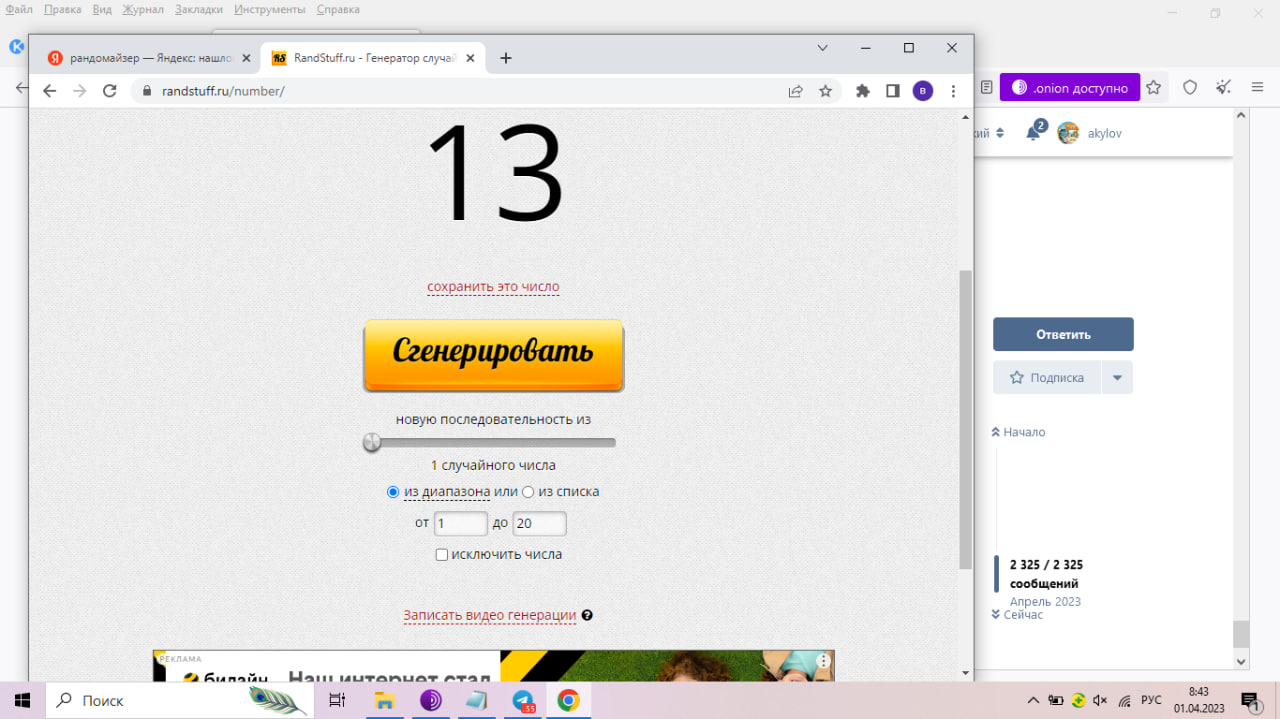Viewport: 1280px width, 719px height.
Task: Open Windows notification center
Action: coord(1250,700)
